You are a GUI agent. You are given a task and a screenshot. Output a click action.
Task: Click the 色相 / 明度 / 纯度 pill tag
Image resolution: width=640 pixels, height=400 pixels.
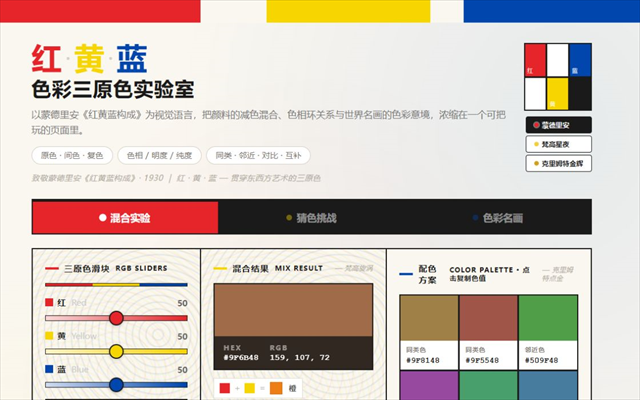point(159,156)
